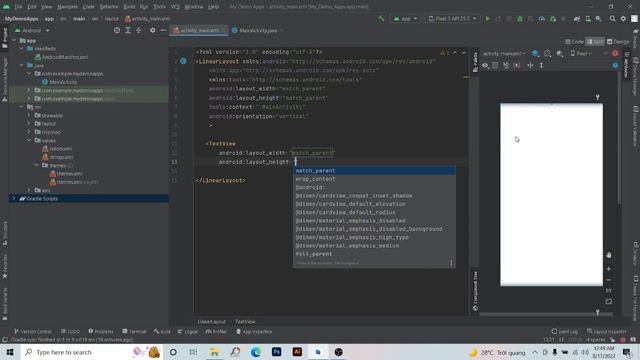Viewport: 640px width, 360px height.
Task: Collapse the app module tree node
Action: (14, 40)
